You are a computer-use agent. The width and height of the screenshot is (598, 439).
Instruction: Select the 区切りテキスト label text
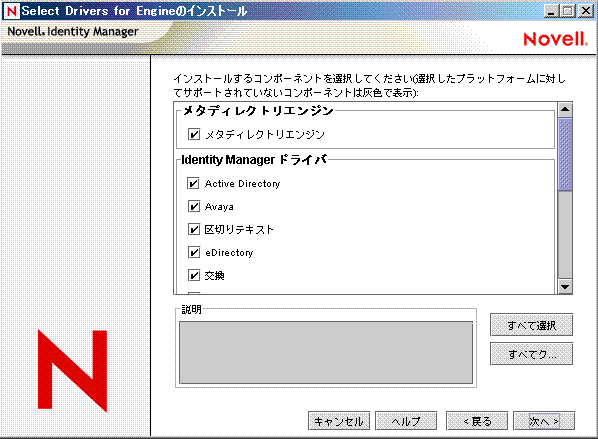[239, 230]
